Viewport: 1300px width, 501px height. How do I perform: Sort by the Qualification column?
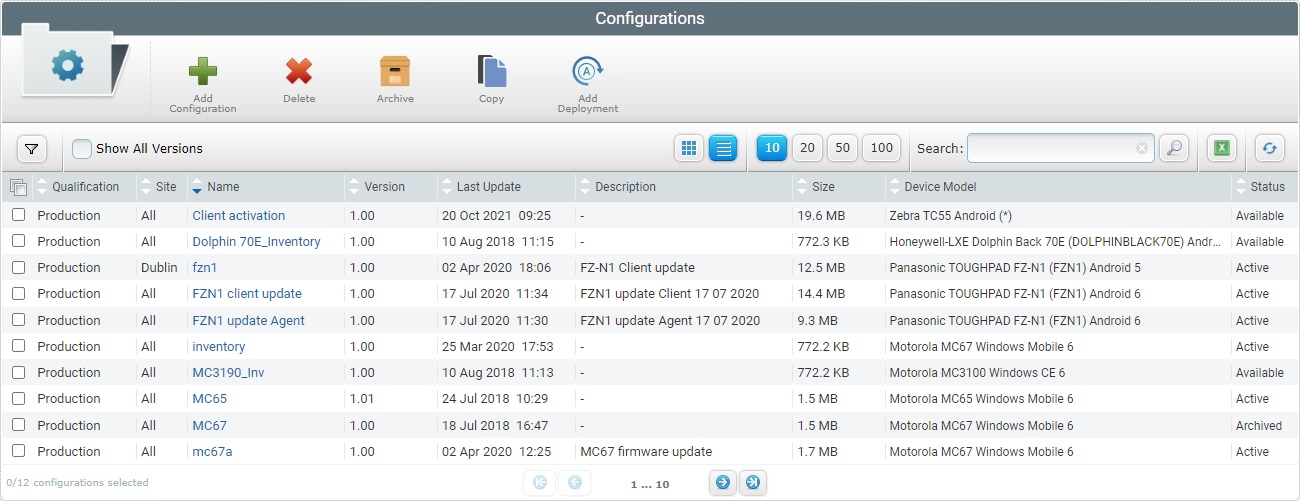coord(85,187)
